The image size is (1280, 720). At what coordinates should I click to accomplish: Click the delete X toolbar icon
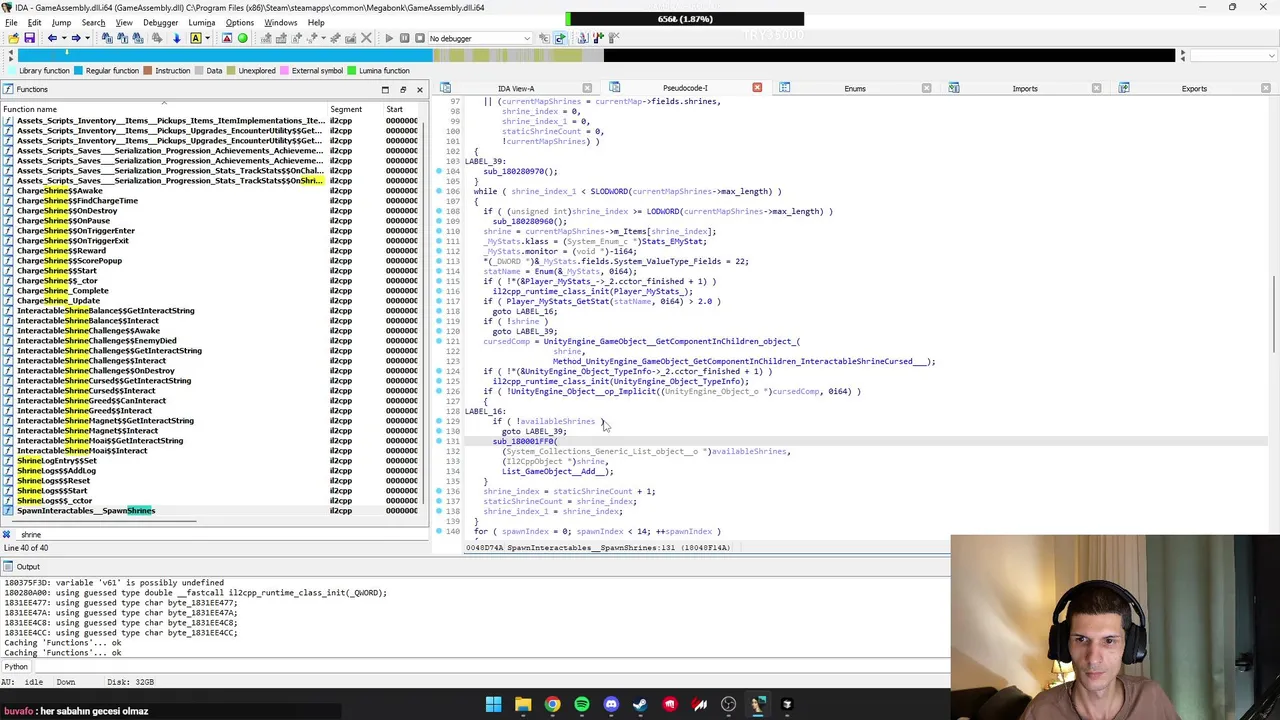click(x=366, y=38)
